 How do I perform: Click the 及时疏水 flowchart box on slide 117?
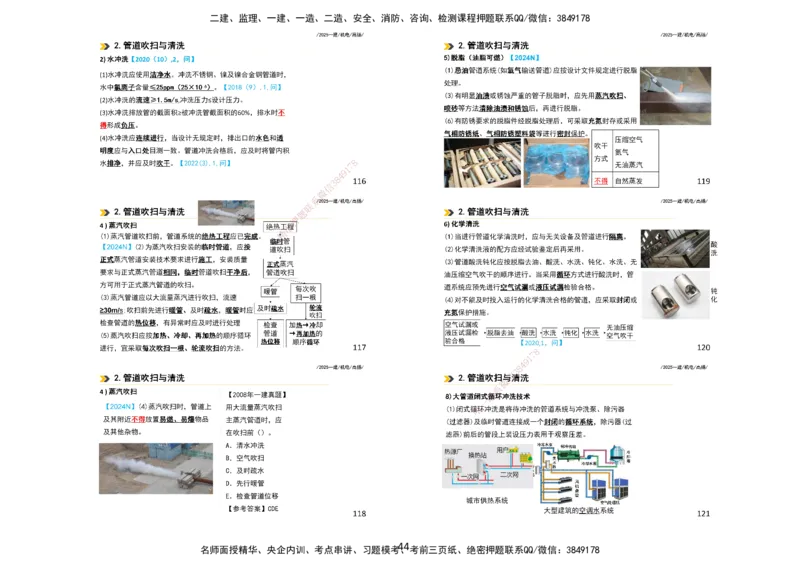pos(270,308)
